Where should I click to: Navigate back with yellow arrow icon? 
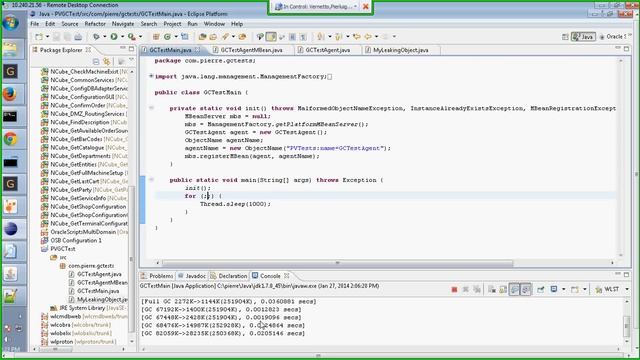(368, 37)
